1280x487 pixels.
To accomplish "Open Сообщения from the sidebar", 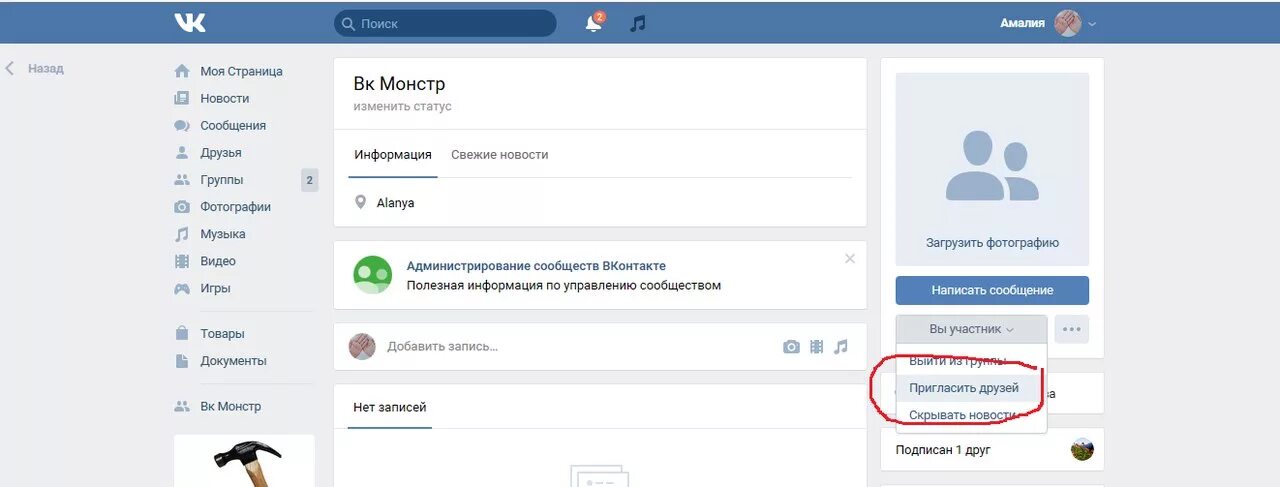I will coord(232,126).
